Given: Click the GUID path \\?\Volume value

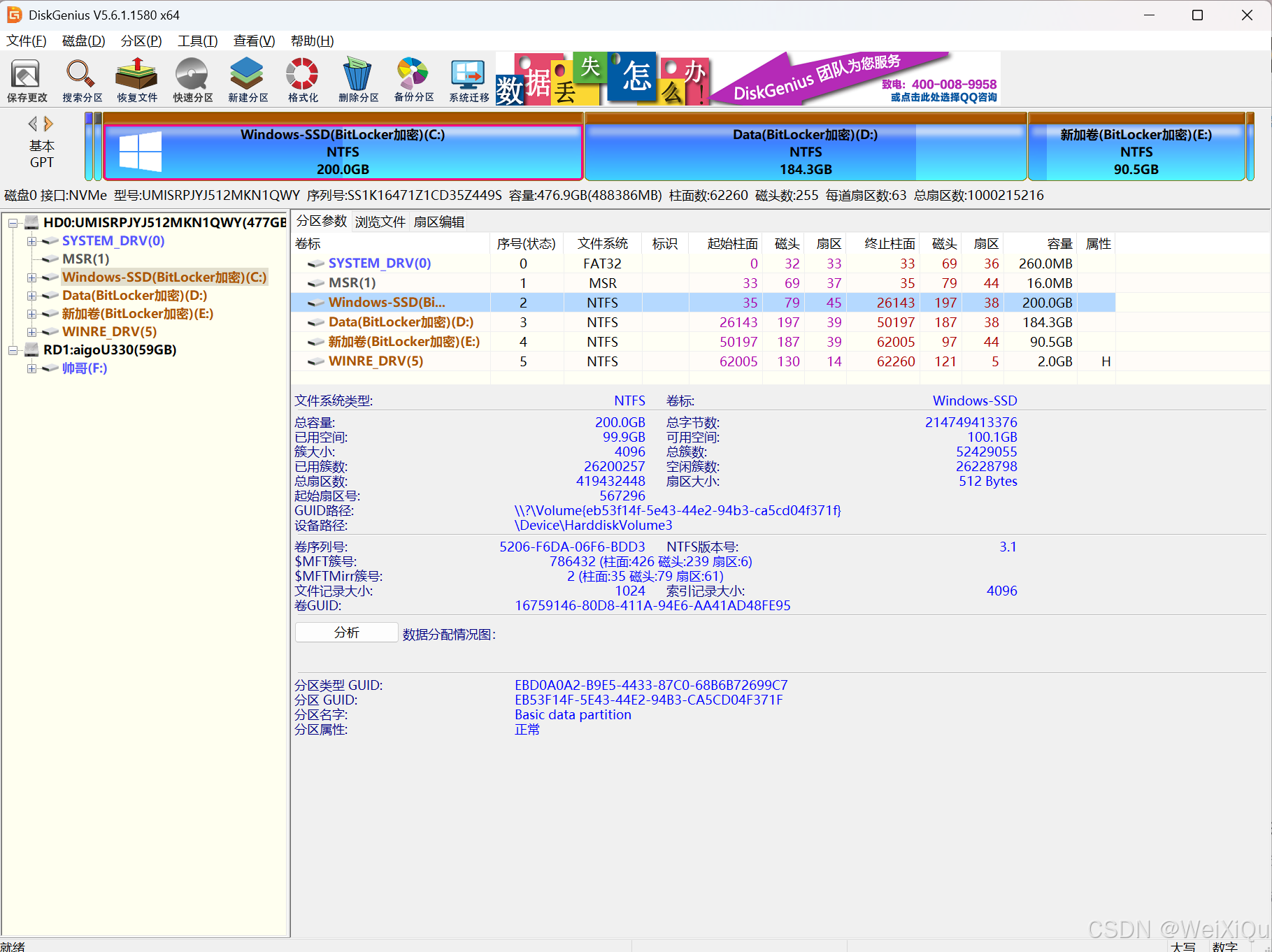Looking at the screenshot, I should click(x=678, y=510).
